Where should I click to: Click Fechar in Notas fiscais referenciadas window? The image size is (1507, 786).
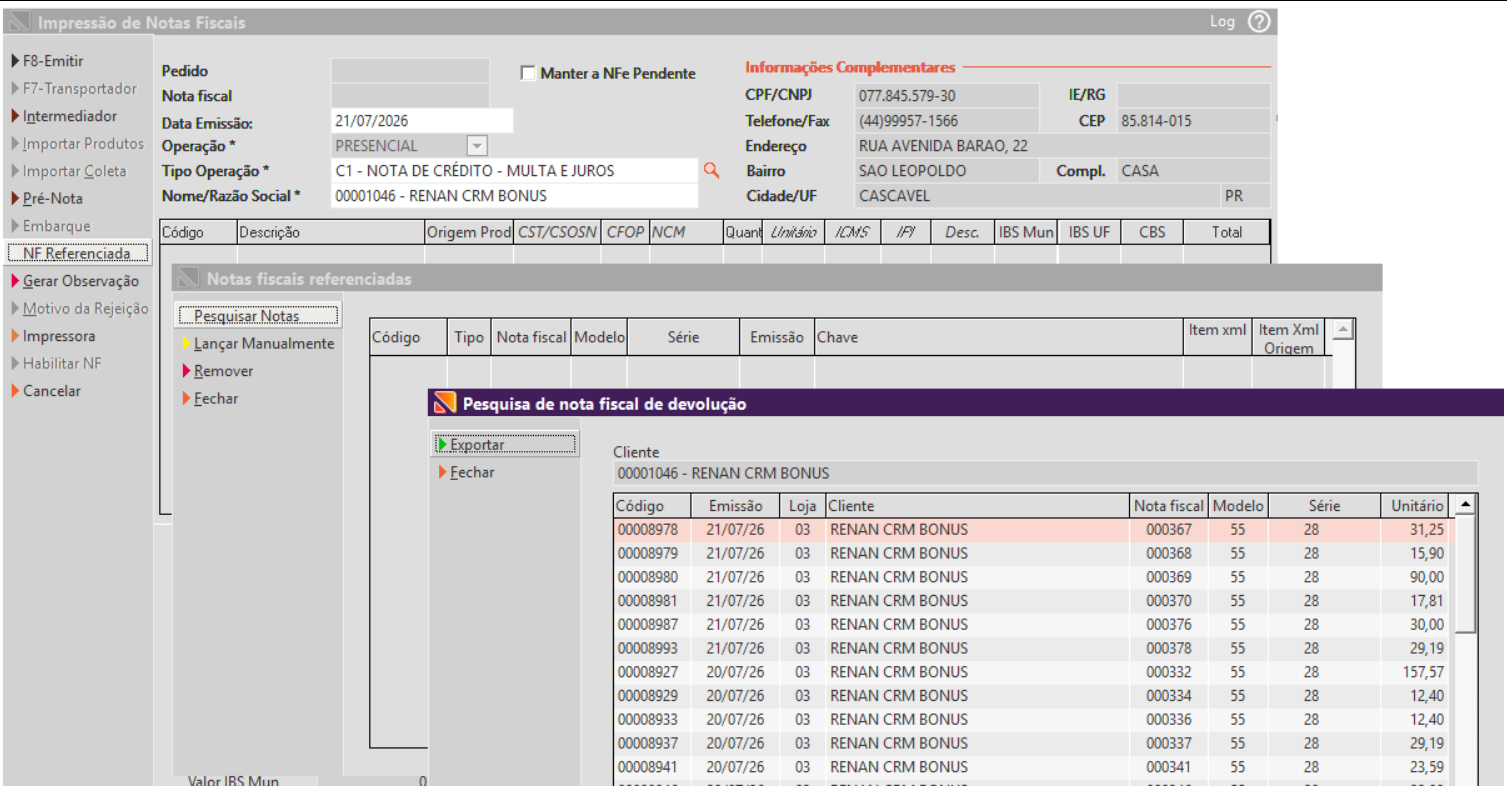[x=216, y=398]
